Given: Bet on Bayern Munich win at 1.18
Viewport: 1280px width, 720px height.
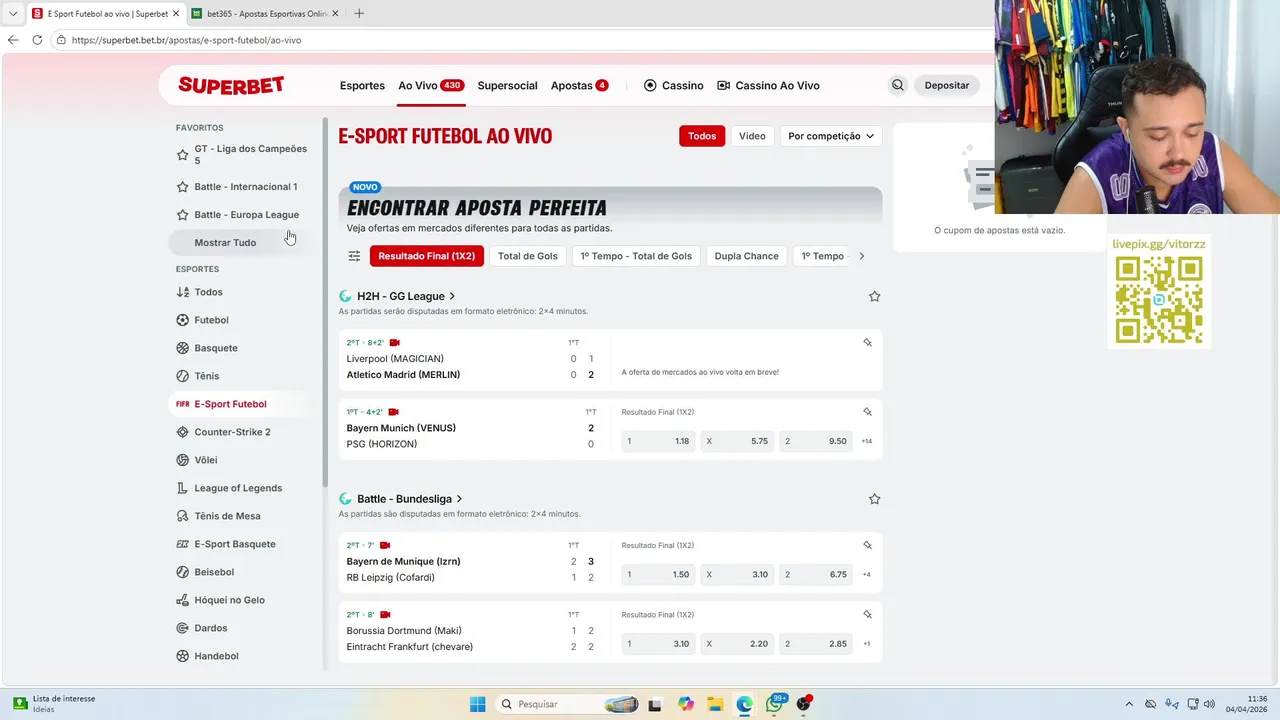Looking at the screenshot, I should (x=658, y=441).
